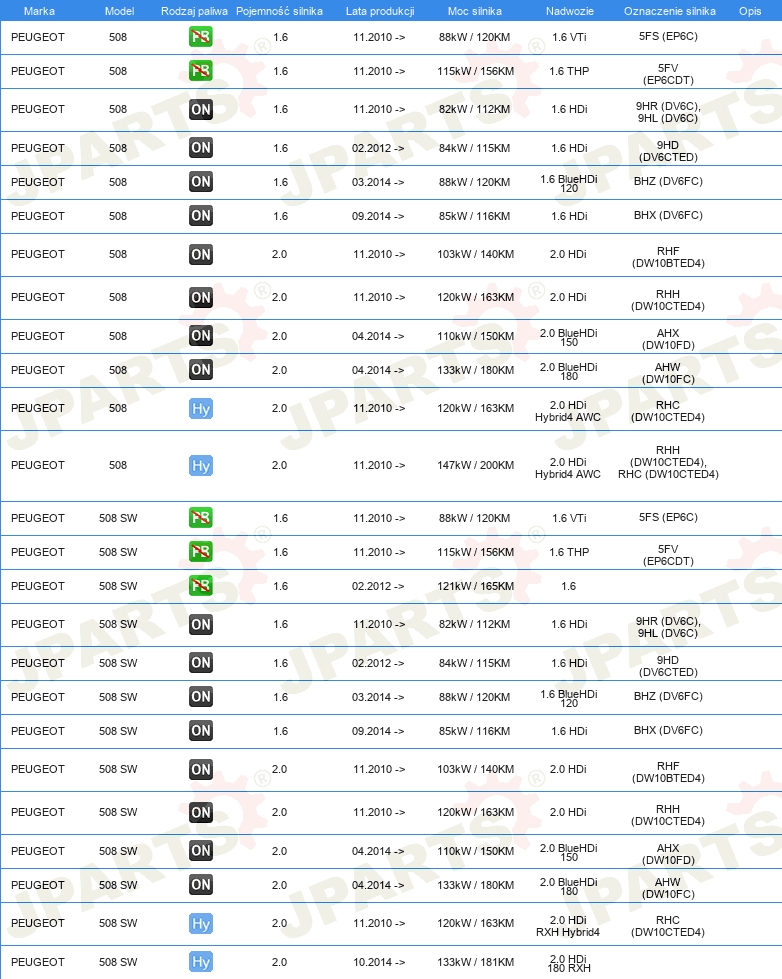Click petrol icon in non-SW 508 1.6 THP row
Image resolution: width=782 pixels, height=979 pixels.
pos(200,71)
